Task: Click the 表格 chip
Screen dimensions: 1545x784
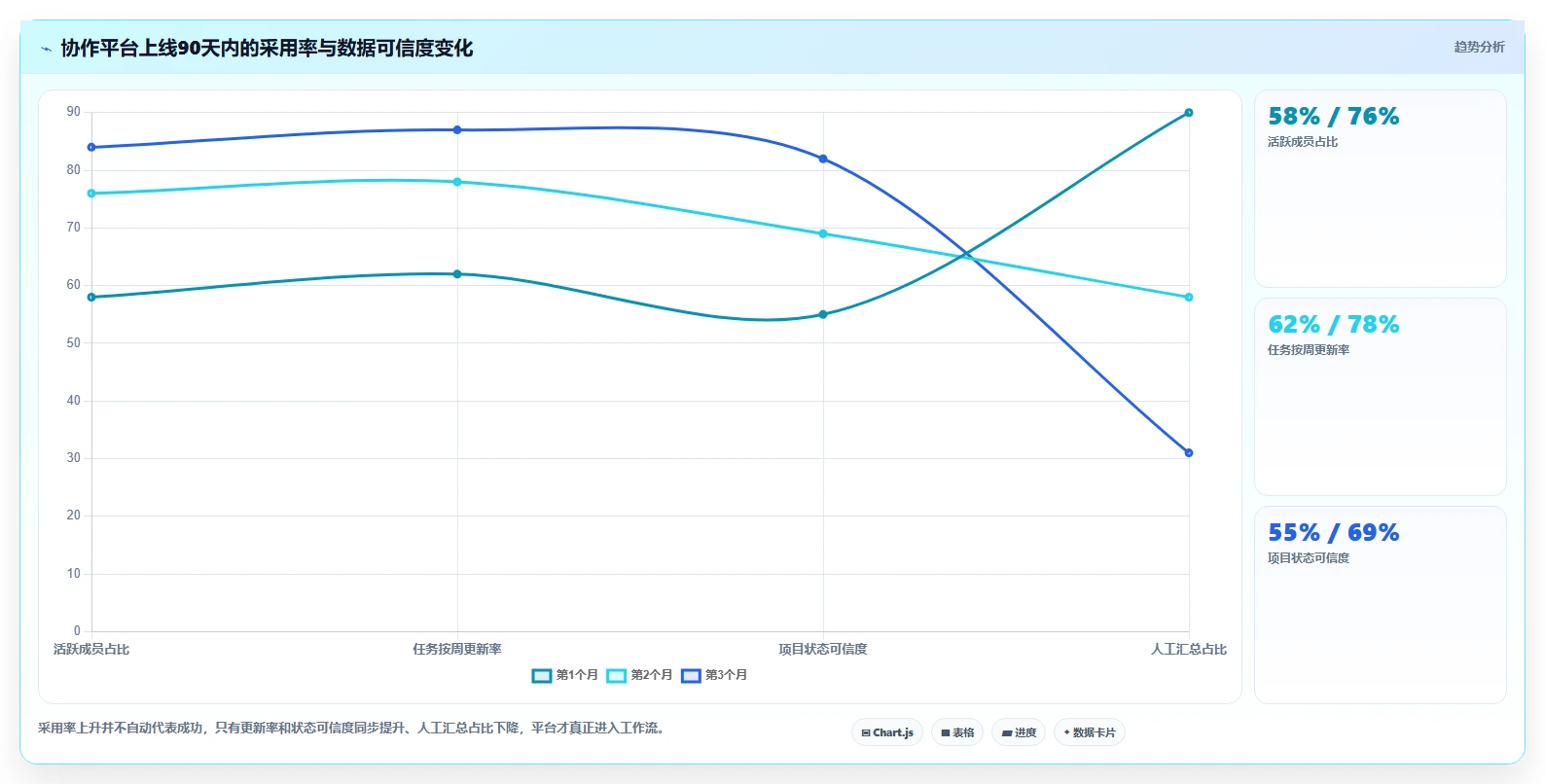Action: (x=957, y=732)
